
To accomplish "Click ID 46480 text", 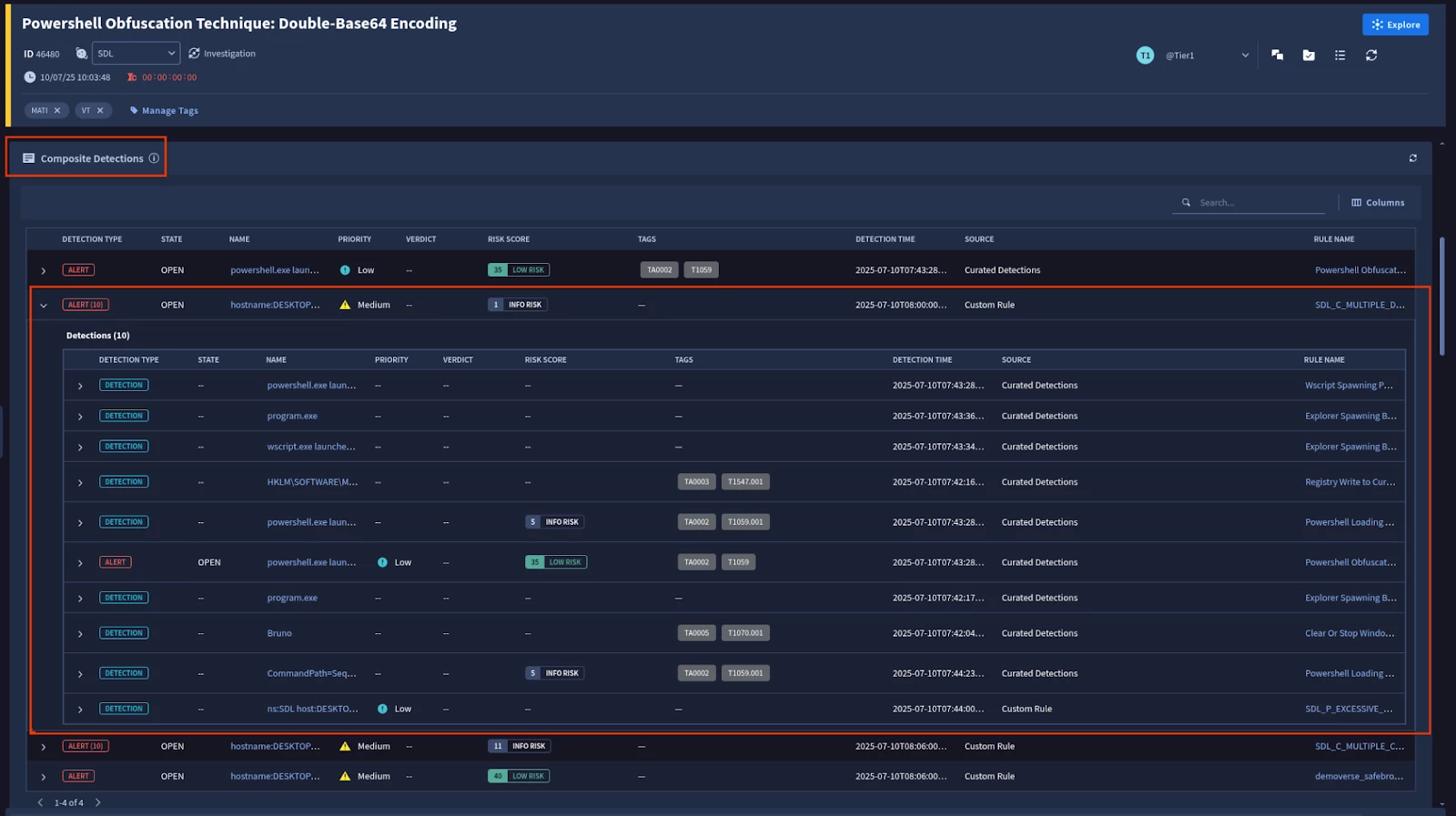I will tap(41, 55).
